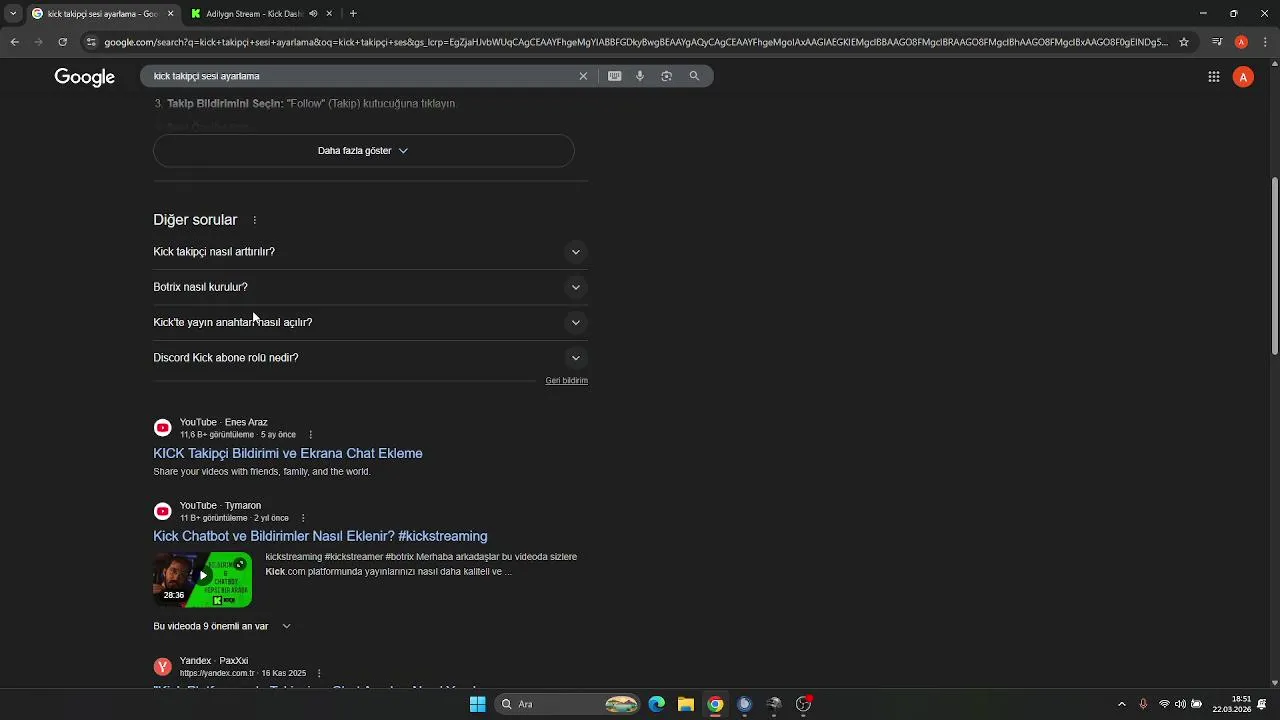The height and width of the screenshot is (720, 1280).
Task: Open the tab search dropdown arrow
Action: (13, 14)
